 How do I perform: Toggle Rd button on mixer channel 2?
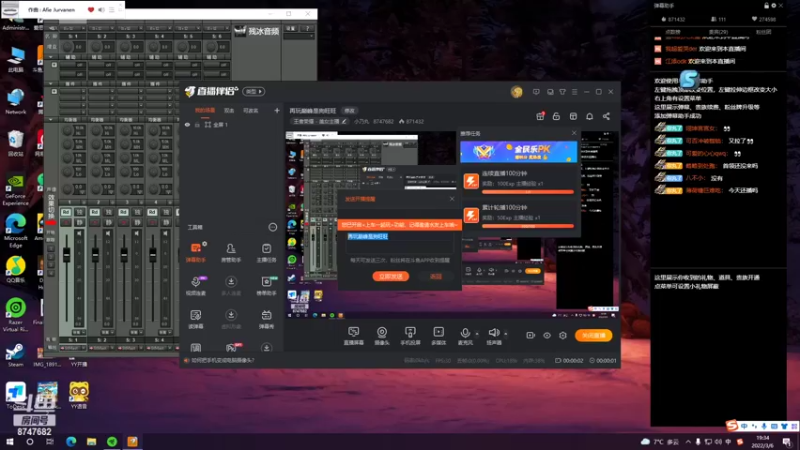click(95, 212)
